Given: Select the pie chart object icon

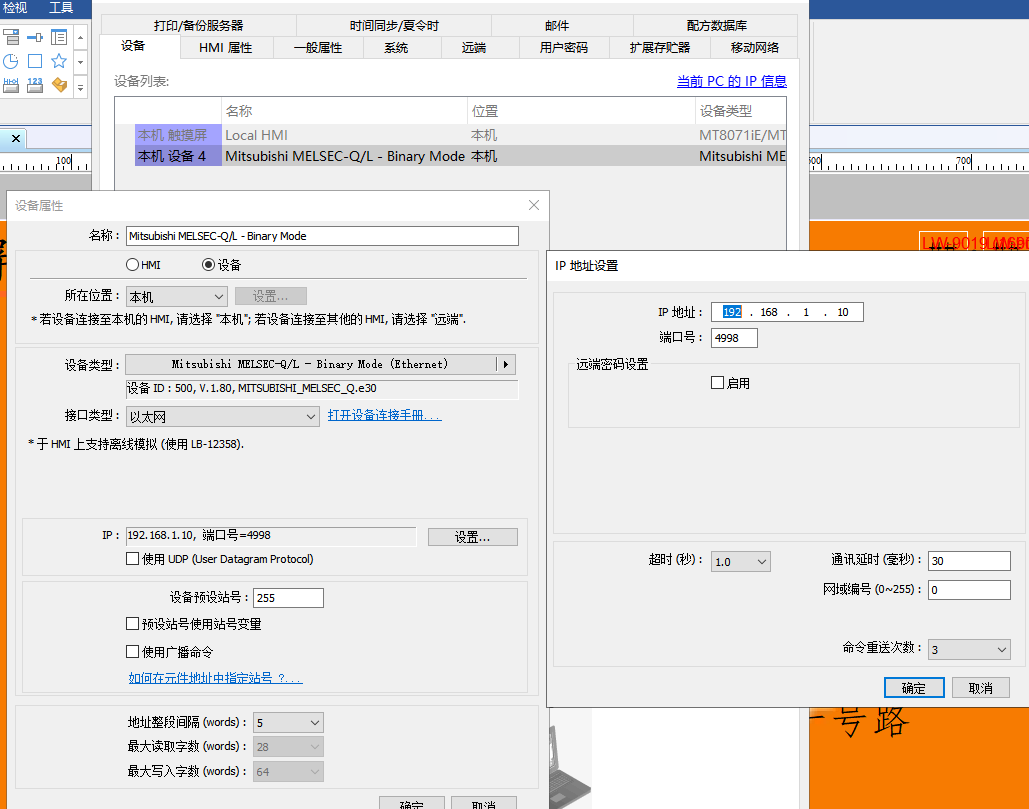Looking at the screenshot, I should pos(11,62).
